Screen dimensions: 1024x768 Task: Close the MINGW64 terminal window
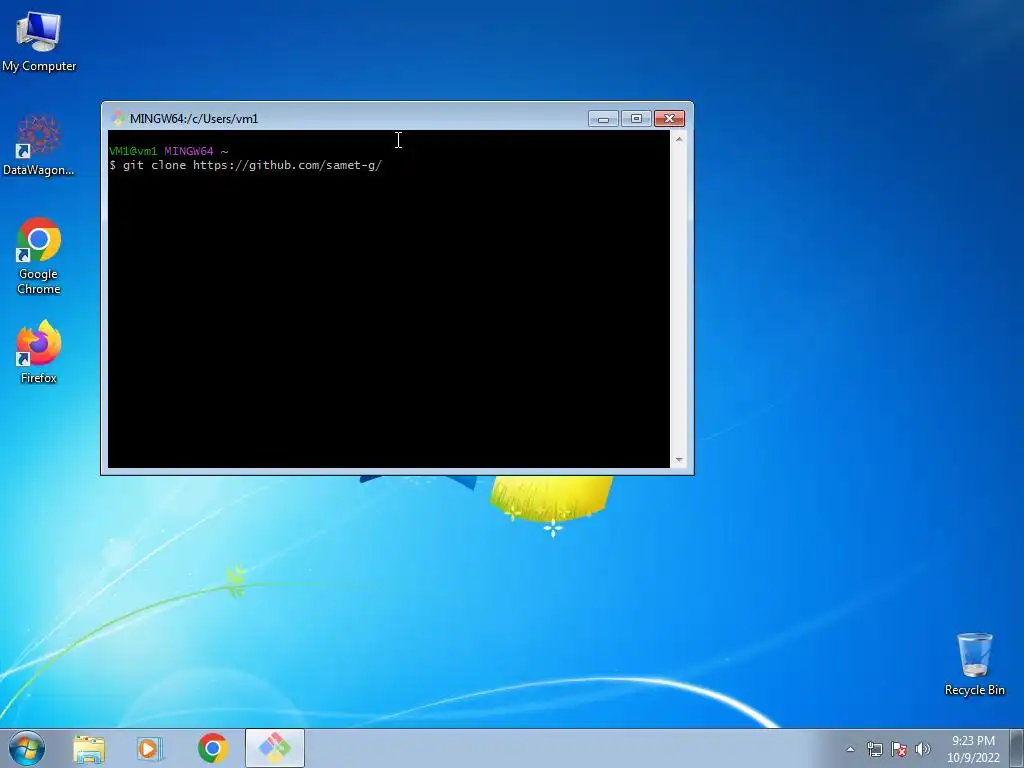pos(669,119)
